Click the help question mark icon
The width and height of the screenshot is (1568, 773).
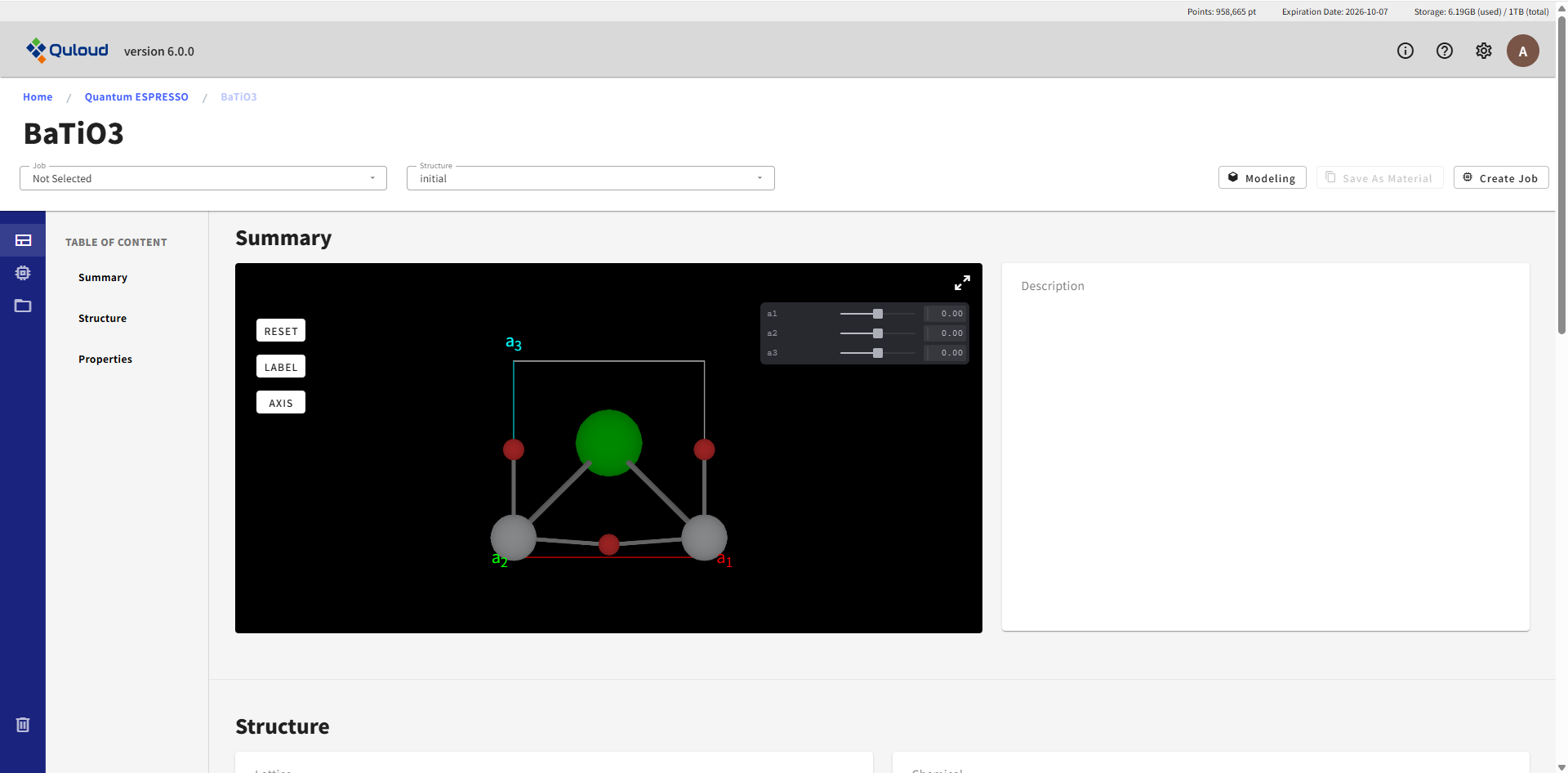[1445, 51]
